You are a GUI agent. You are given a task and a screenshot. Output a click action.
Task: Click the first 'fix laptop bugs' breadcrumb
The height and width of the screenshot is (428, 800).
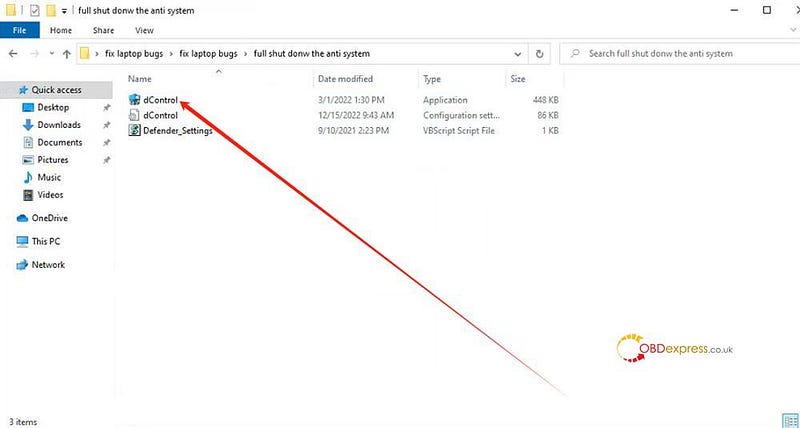point(133,54)
